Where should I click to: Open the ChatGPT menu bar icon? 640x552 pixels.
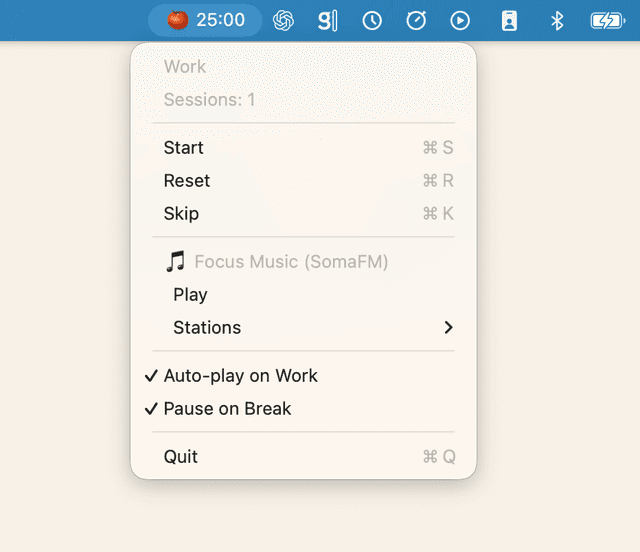(283, 20)
